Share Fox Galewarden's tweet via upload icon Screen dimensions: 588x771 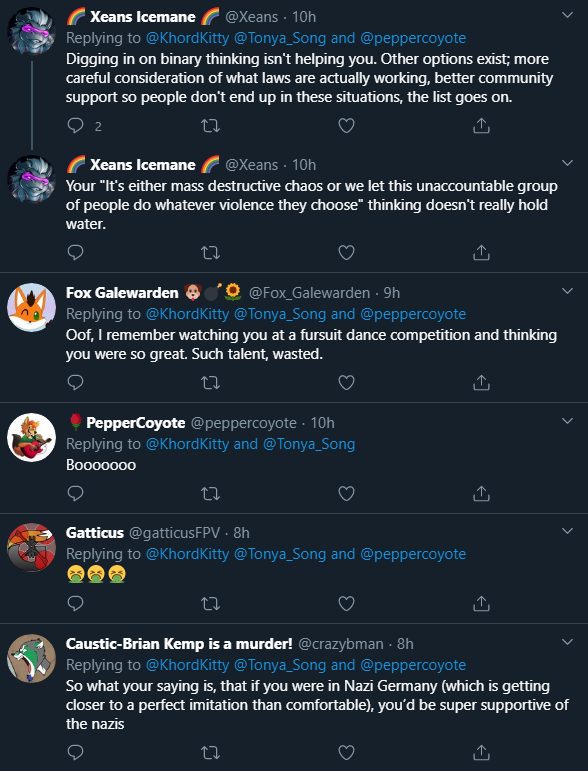tap(481, 382)
